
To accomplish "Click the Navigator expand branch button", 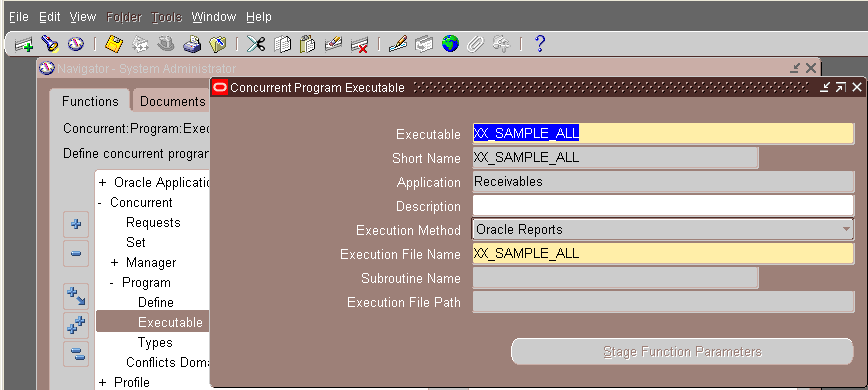I will 76,297.
